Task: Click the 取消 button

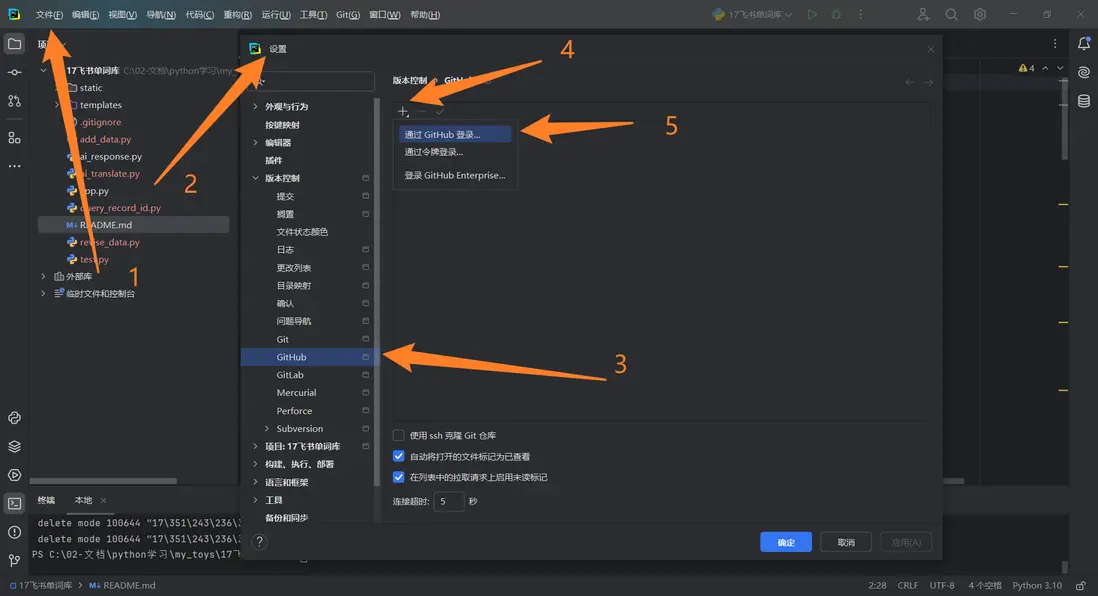Action: 846,542
